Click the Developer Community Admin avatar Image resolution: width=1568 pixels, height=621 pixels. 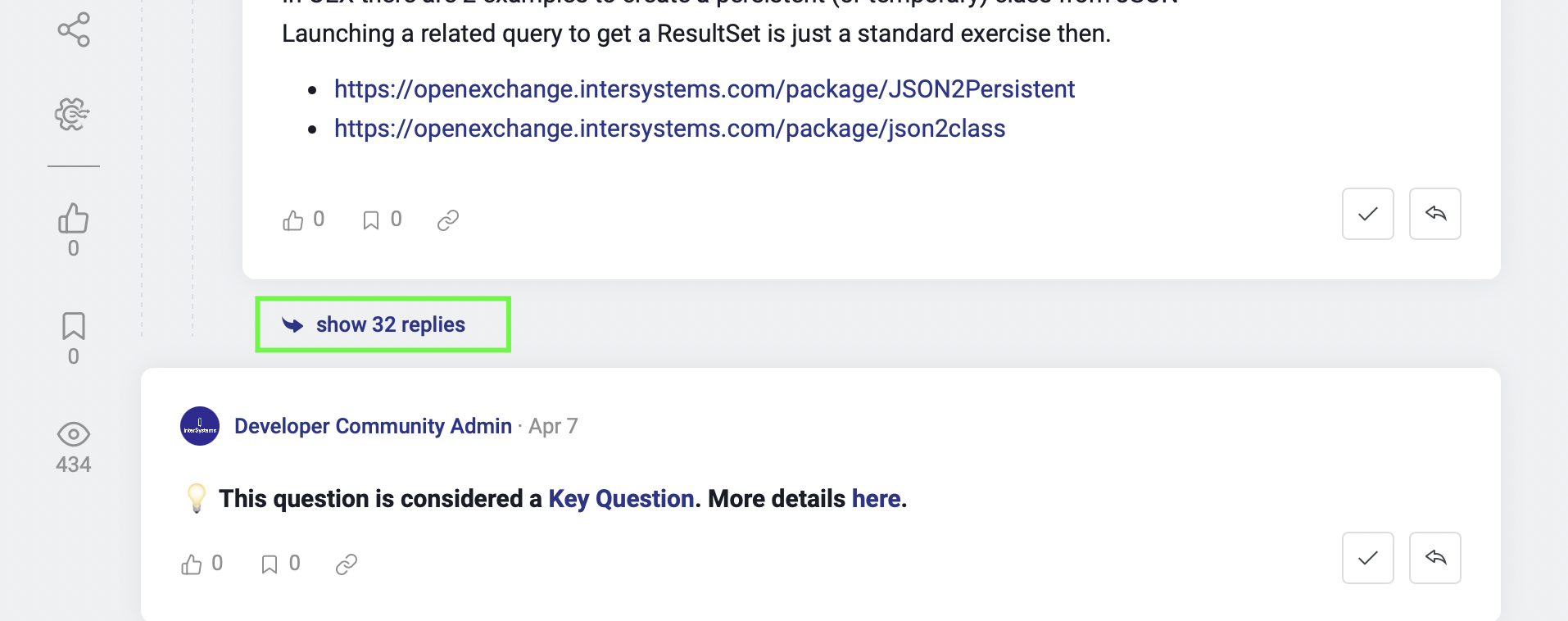click(x=200, y=426)
